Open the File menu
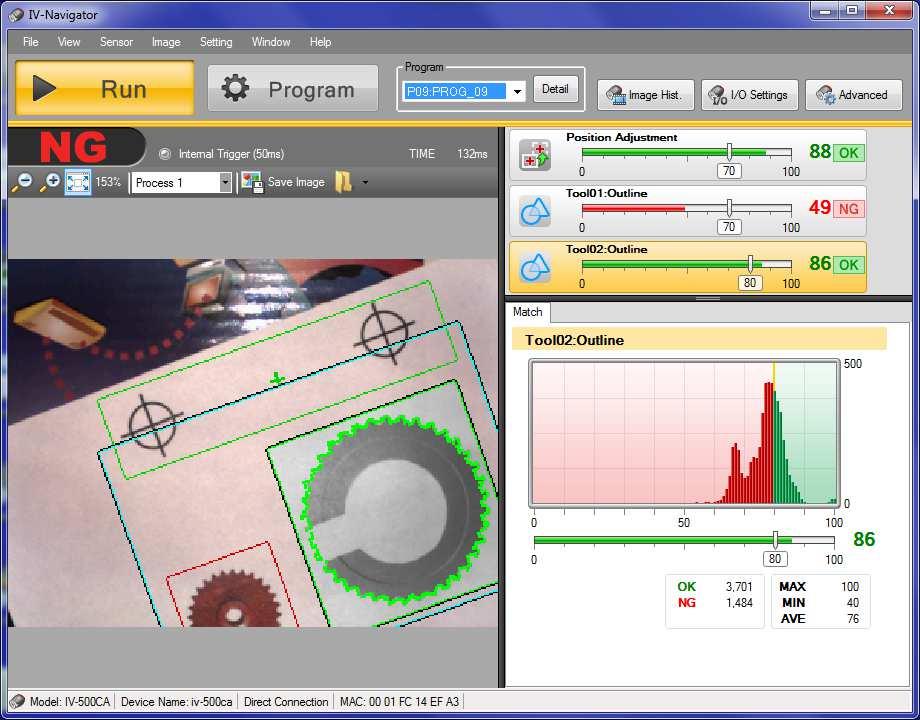The image size is (920, 720). [x=31, y=42]
